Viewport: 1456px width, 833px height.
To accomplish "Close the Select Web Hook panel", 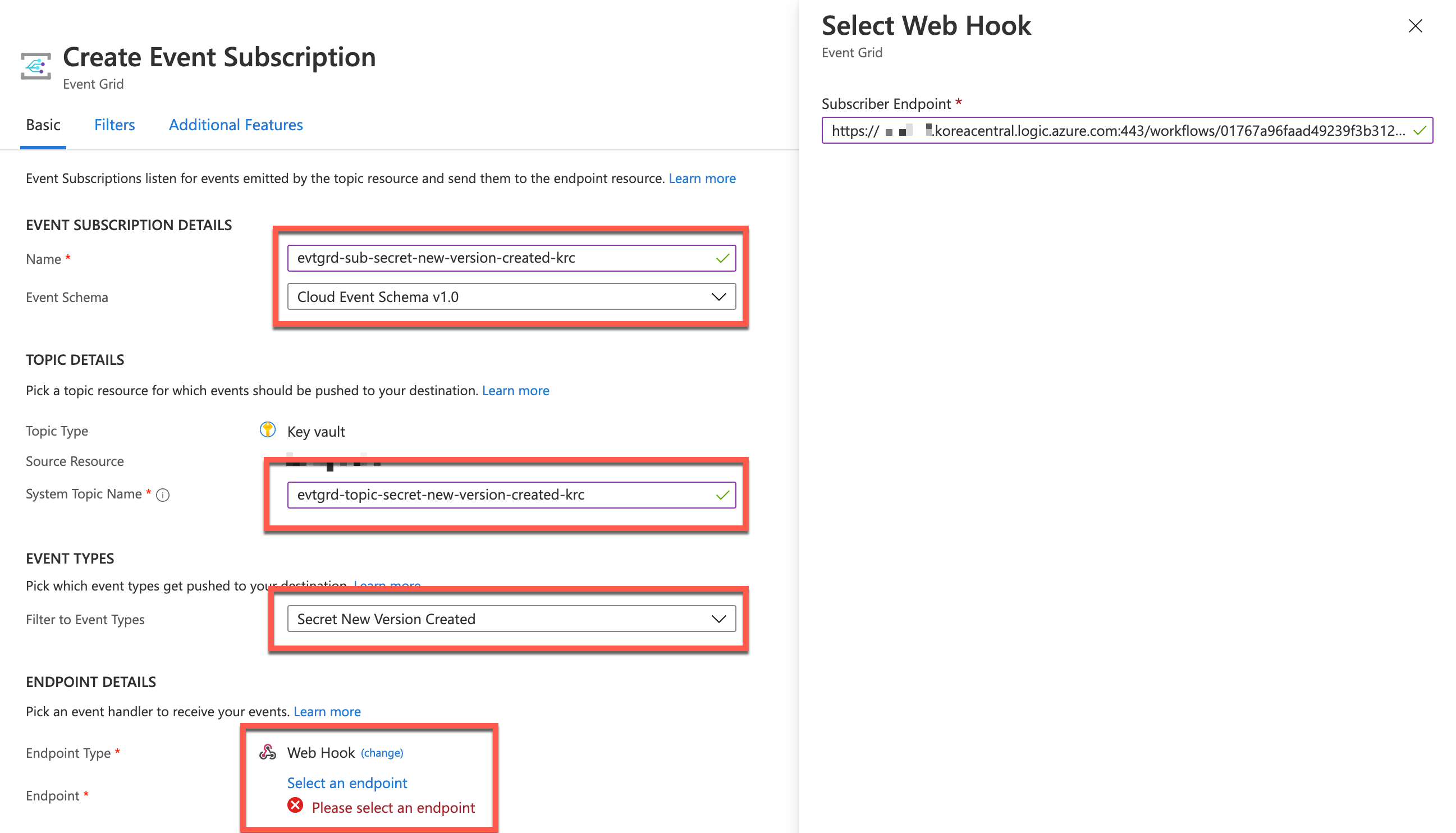I will [x=1414, y=26].
